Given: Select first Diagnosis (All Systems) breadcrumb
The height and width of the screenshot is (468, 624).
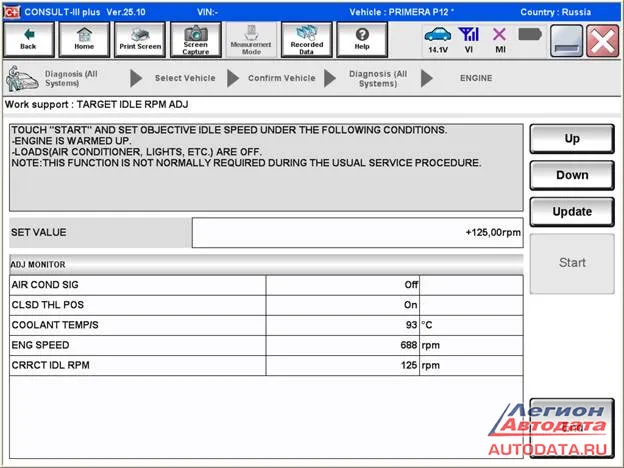Looking at the screenshot, I should coord(71,78).
